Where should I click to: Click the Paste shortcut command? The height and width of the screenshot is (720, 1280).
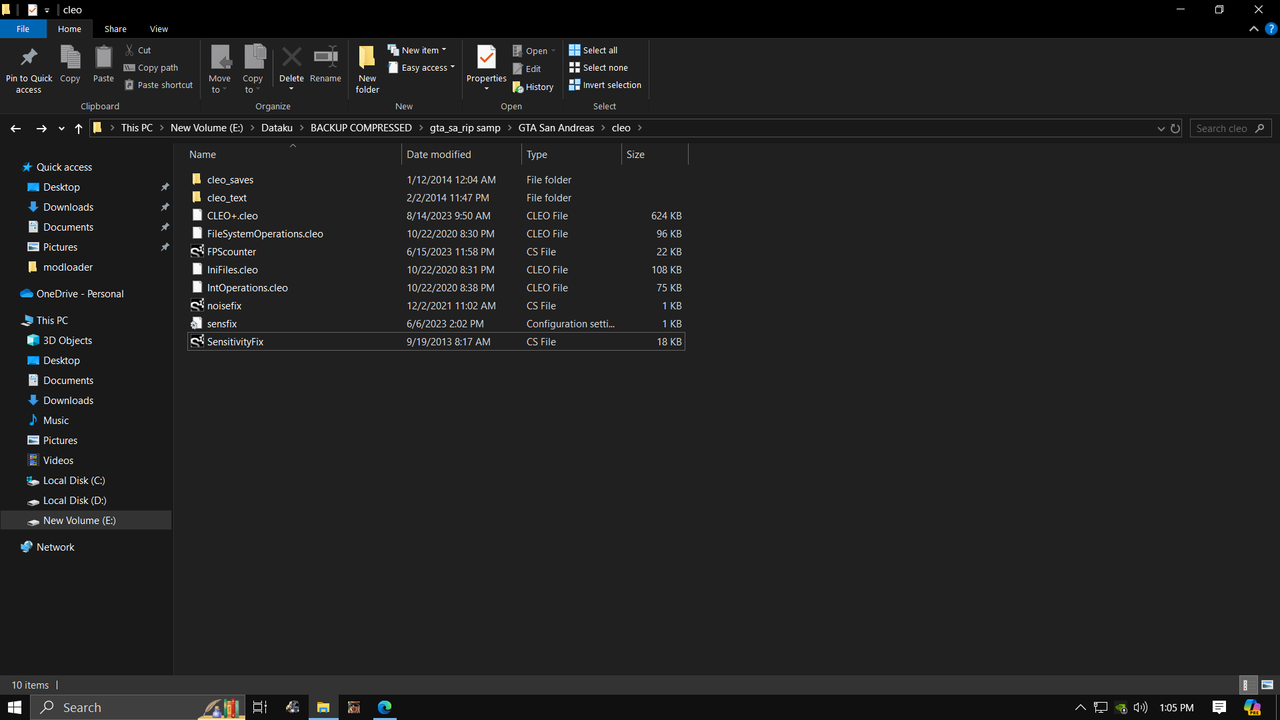point(159,85)
